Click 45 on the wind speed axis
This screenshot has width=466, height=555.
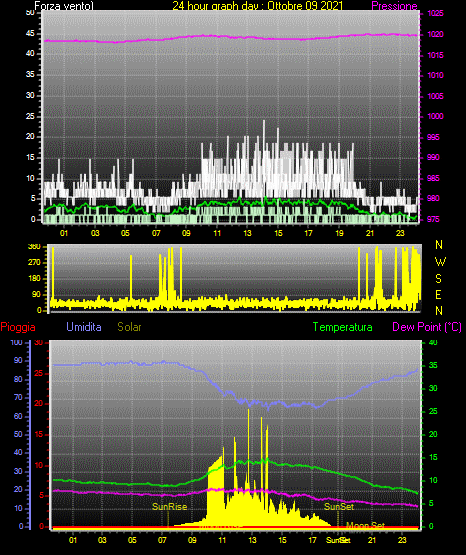click(x=30, y=34)
